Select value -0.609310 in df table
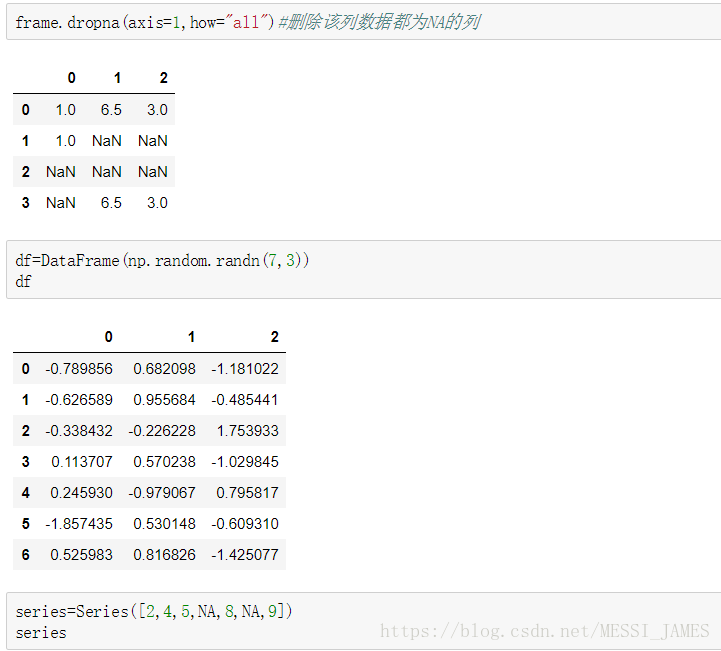This screenshot has height=651, width=721. point(245,524)
